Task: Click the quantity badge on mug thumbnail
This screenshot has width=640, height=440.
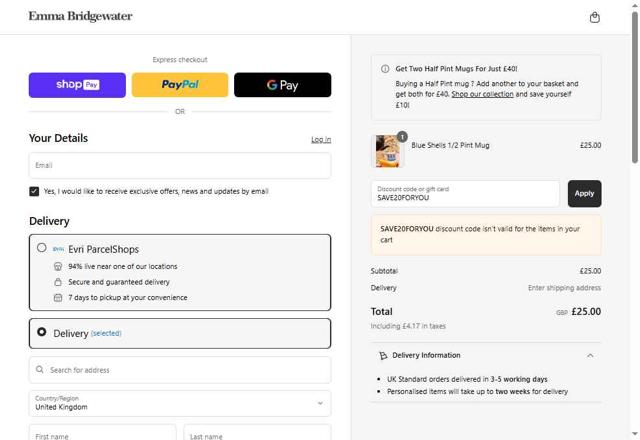Action: coord(402,137)
